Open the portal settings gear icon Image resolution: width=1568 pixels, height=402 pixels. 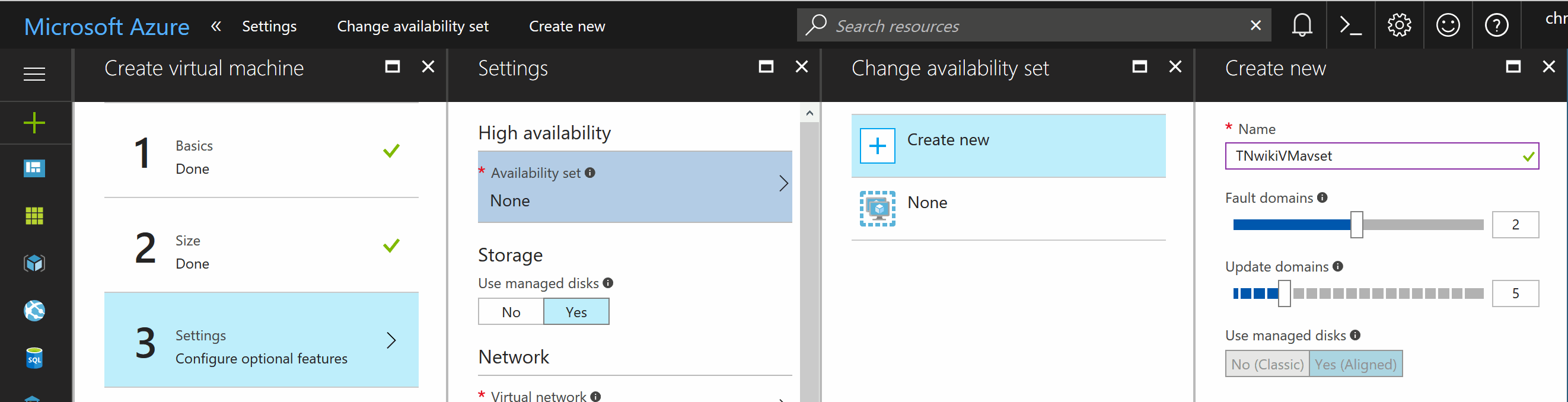1400,25
